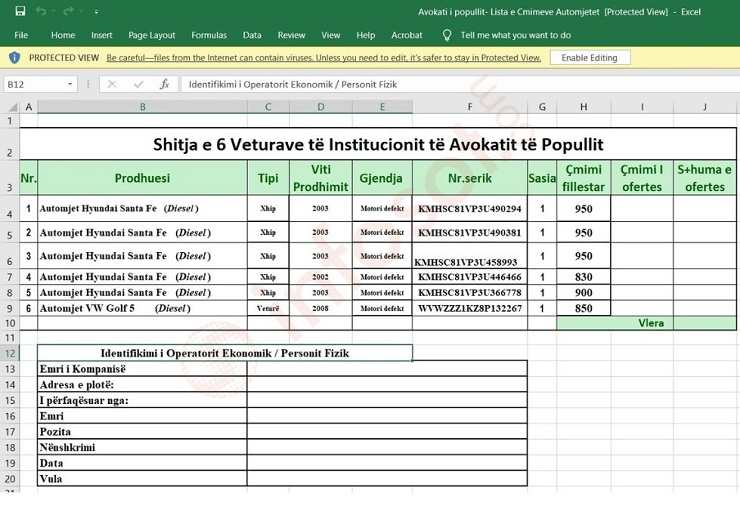Click the Select All corner triangle
The width and height of the screenshot is (740, 515).
point(11,107)
